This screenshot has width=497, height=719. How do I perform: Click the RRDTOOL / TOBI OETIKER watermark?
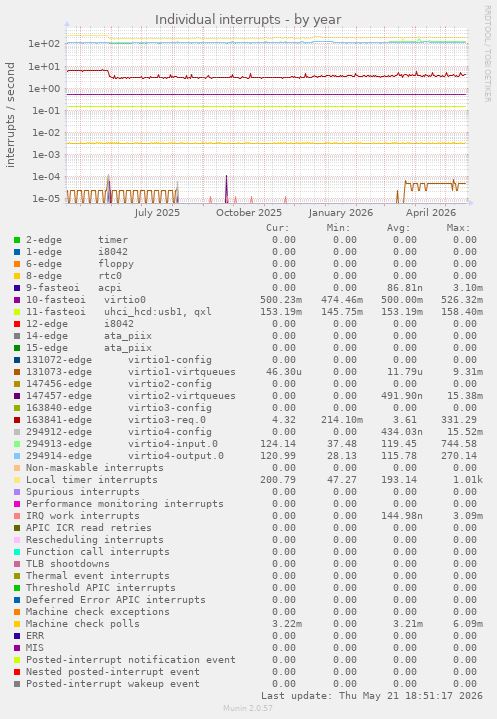[x=487, y=54]
